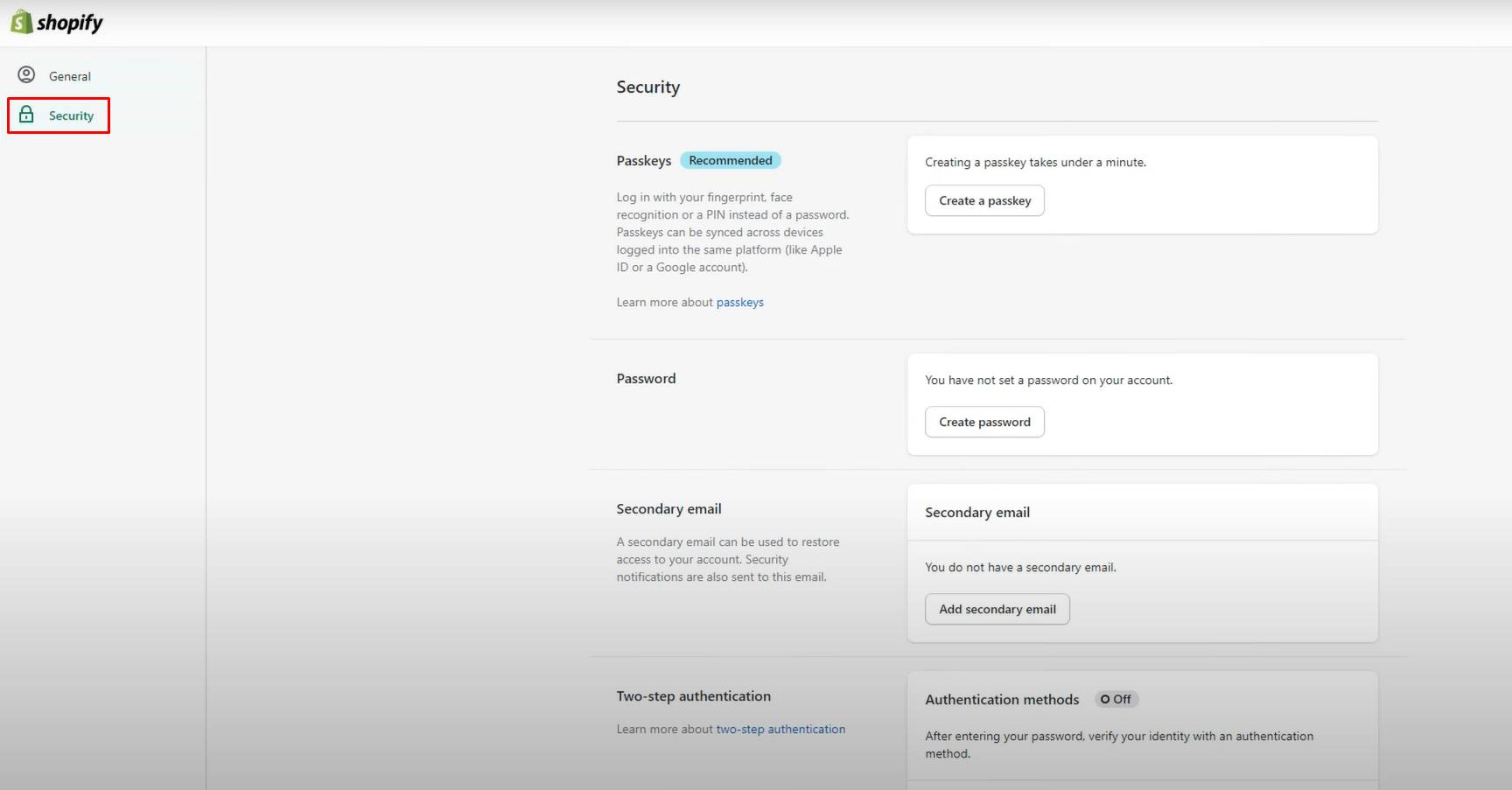Image resolution: width=1512 pixels, height=790 pixels.
Task: Click the Two-step authentication section title
Action: [694, 696]
